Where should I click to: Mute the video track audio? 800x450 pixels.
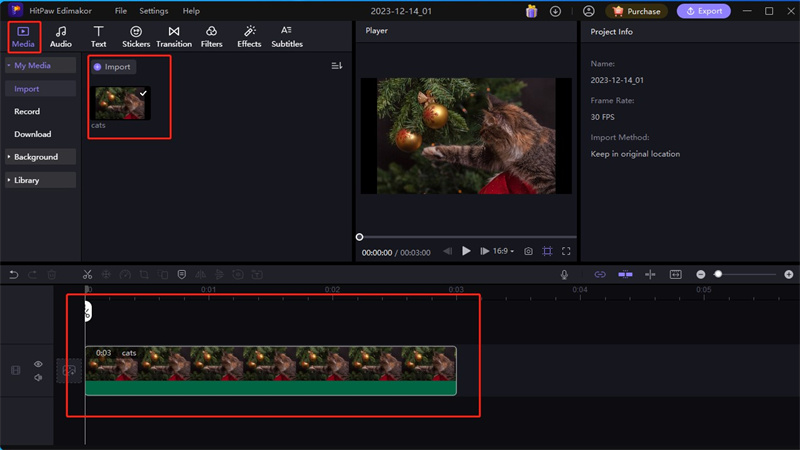coord(39,377)
